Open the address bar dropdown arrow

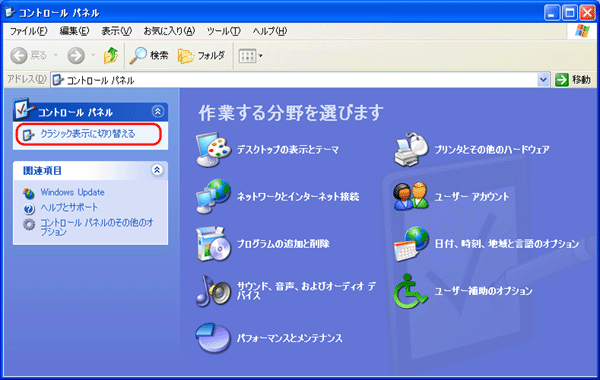[x=543, y=80]
